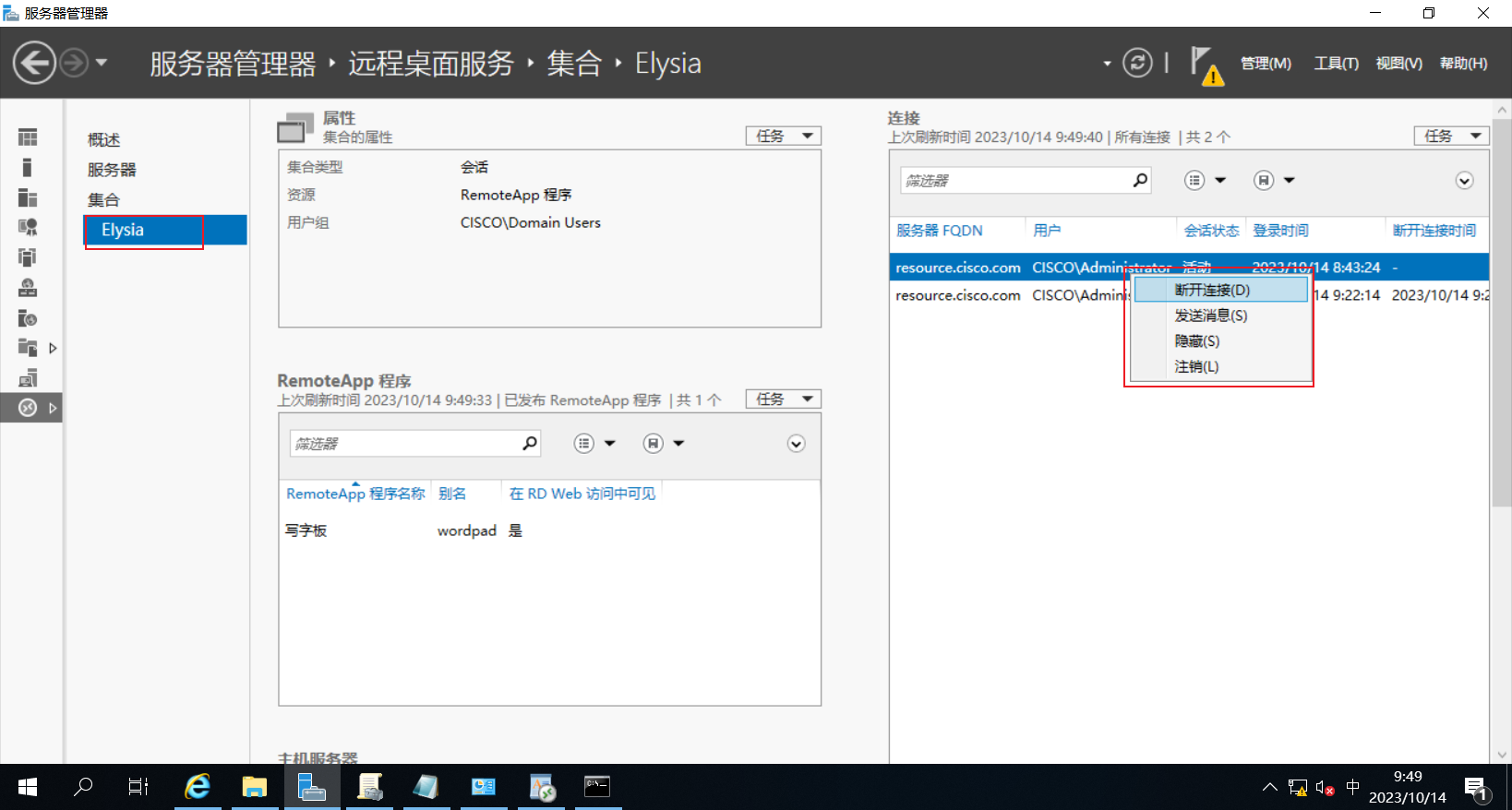Open saved query options in connections panel
This screenshot has height=810, width=1512.
(1274, 180)
